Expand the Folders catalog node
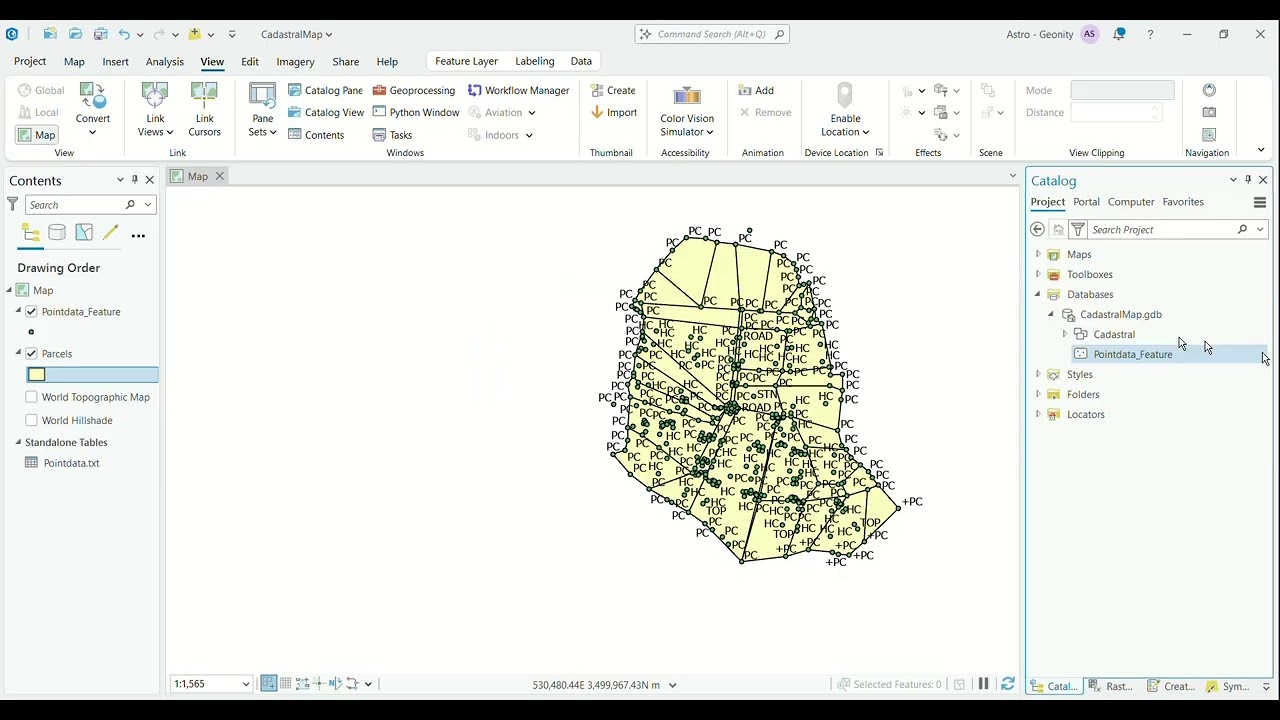Screen dimensions: 1280x720 [1038, 395]
